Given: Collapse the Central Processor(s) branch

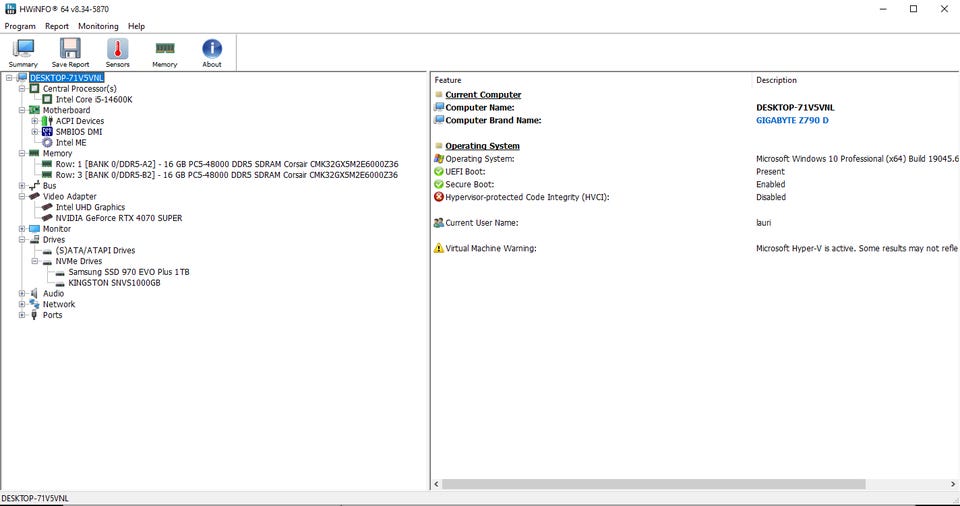Looking at the screenshot, I should [x=22, y=89].
